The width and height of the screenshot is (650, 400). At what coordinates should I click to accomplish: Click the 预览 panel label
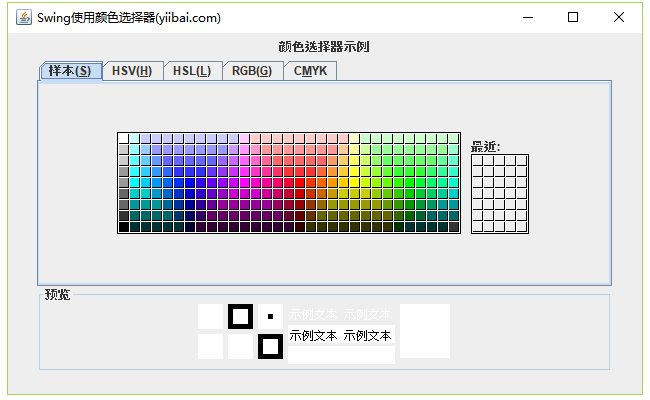point(57,295)
